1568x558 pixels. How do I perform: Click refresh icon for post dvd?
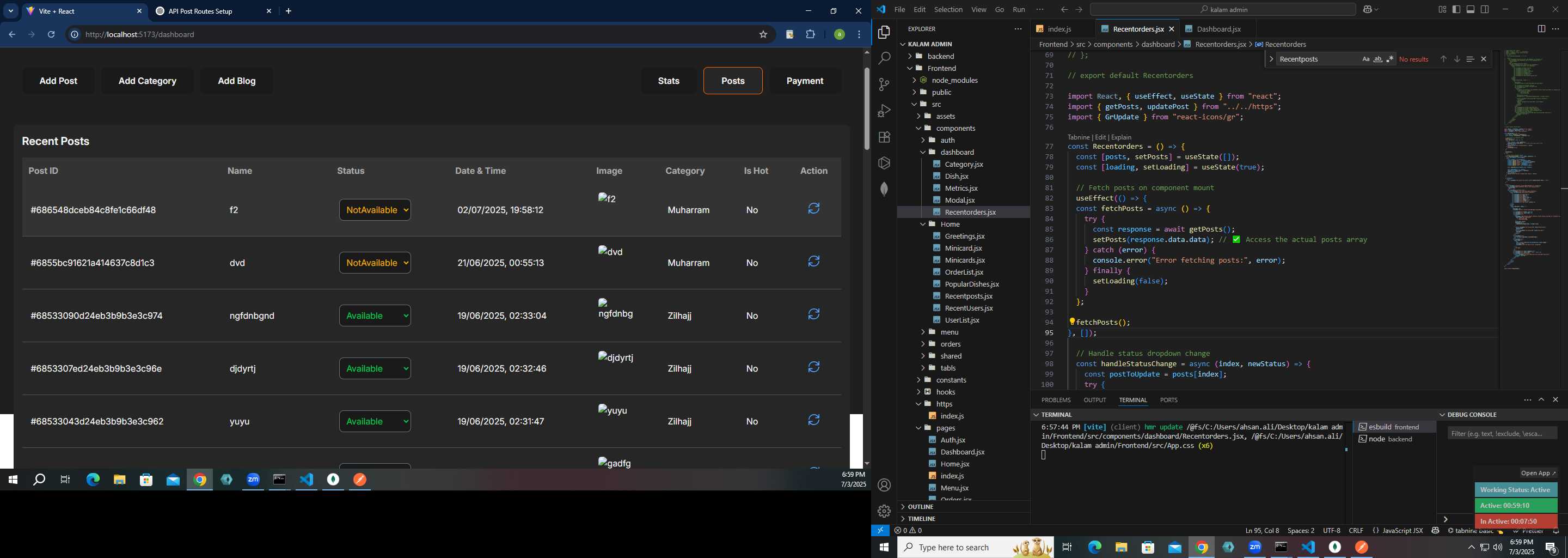(x=814, y=262)
